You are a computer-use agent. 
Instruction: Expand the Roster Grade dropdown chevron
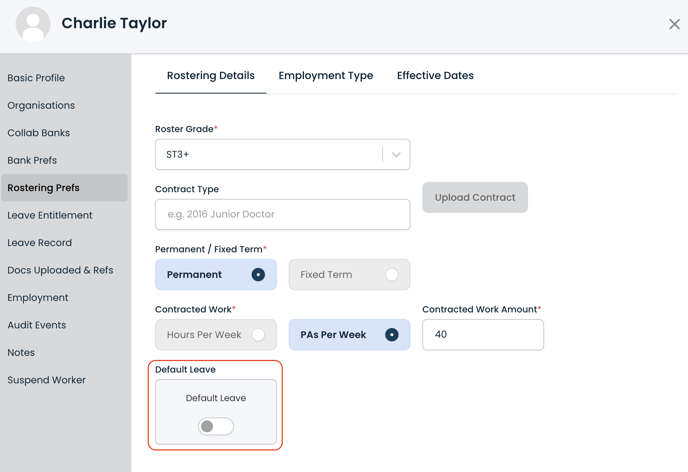click(x=396, y=154)
